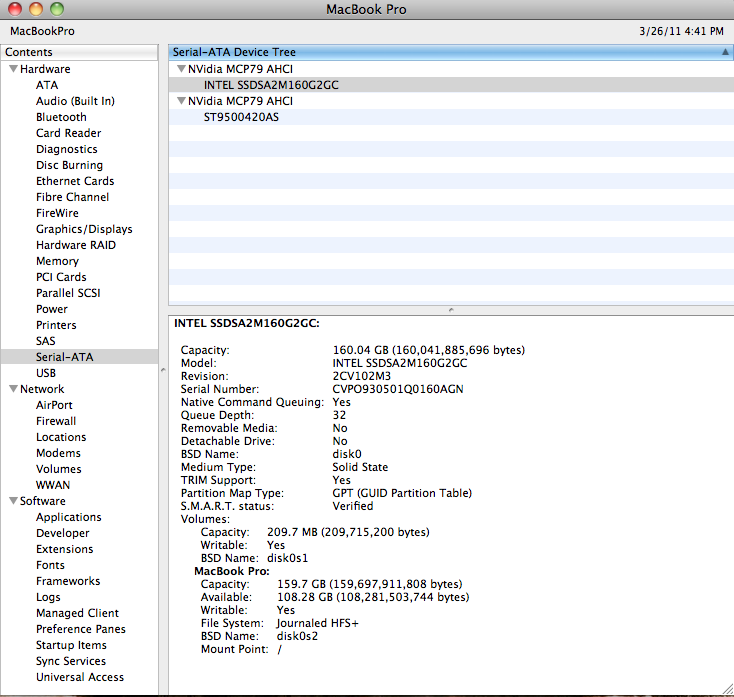Click the disk0s2 BSD name value
The image size is (734, 697).
click(297, 637)
